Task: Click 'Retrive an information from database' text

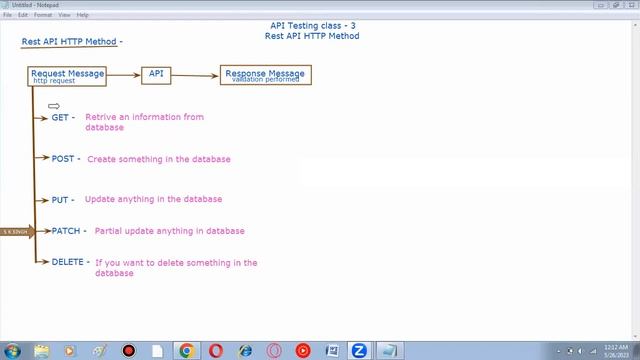Action: click(144, 122)
